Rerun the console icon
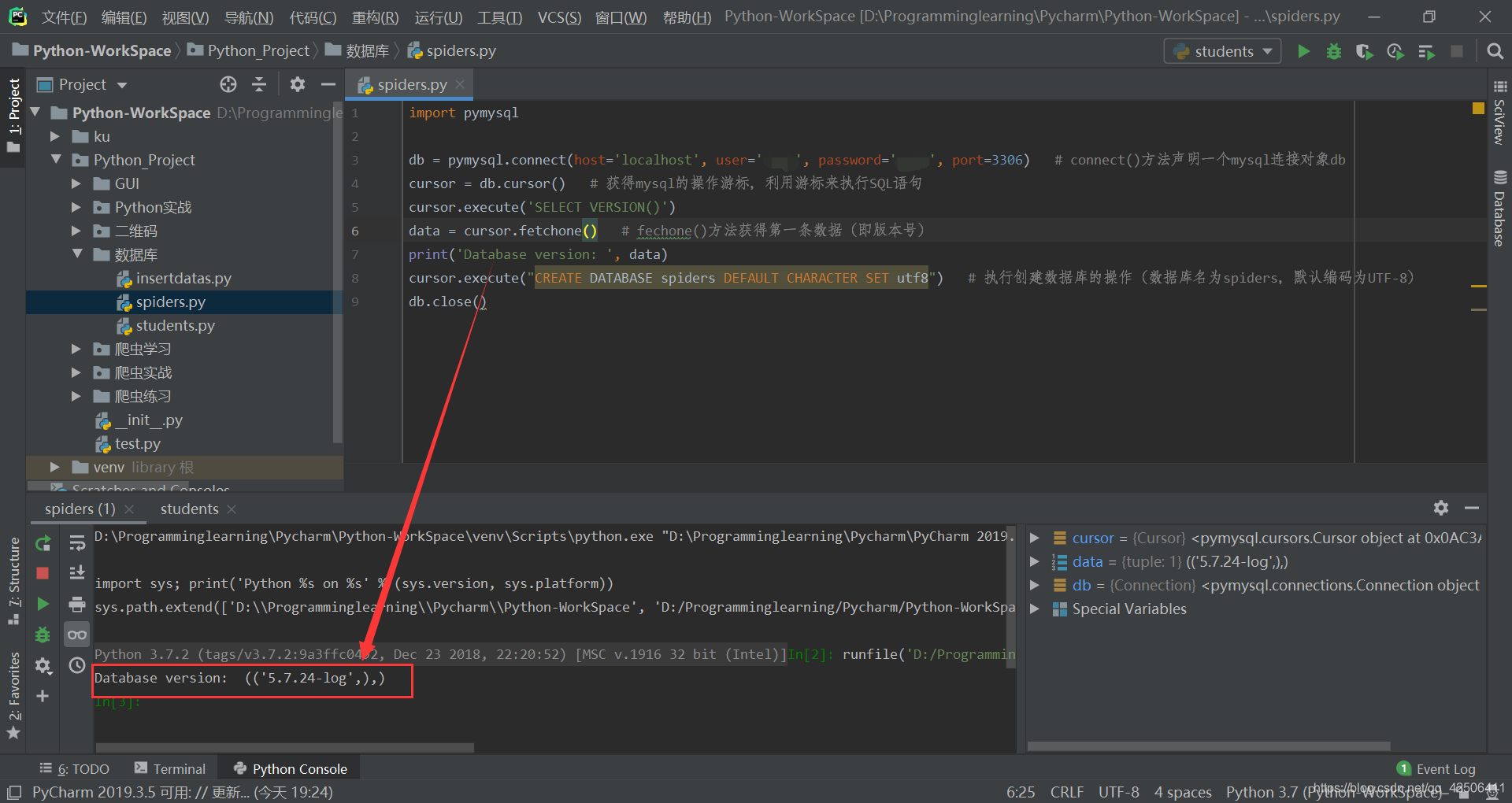 coord(43,543)
